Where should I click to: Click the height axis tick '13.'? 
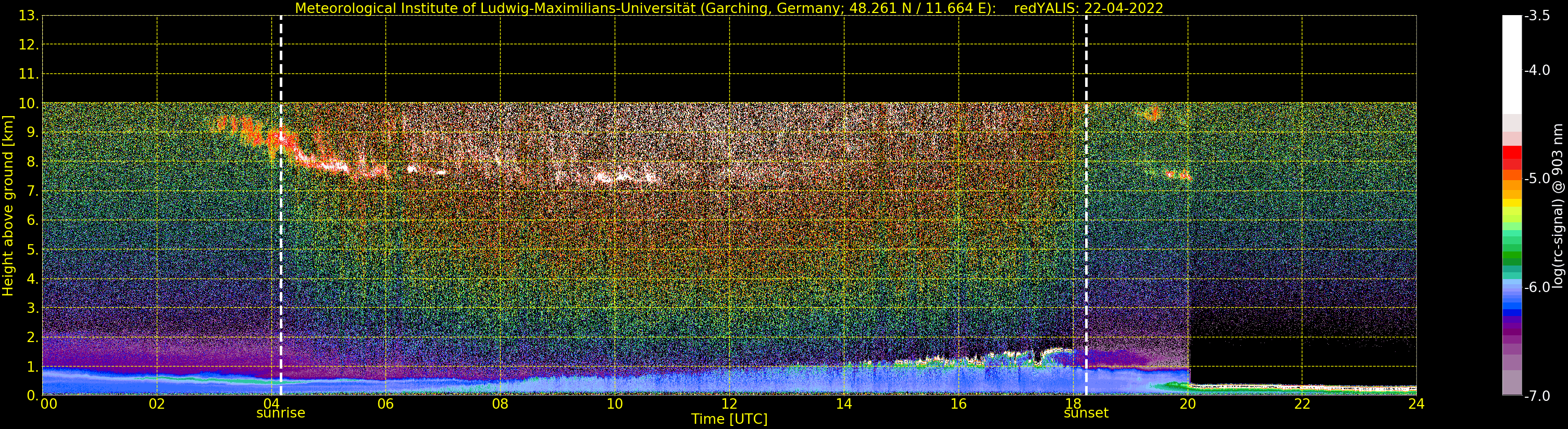29,16
